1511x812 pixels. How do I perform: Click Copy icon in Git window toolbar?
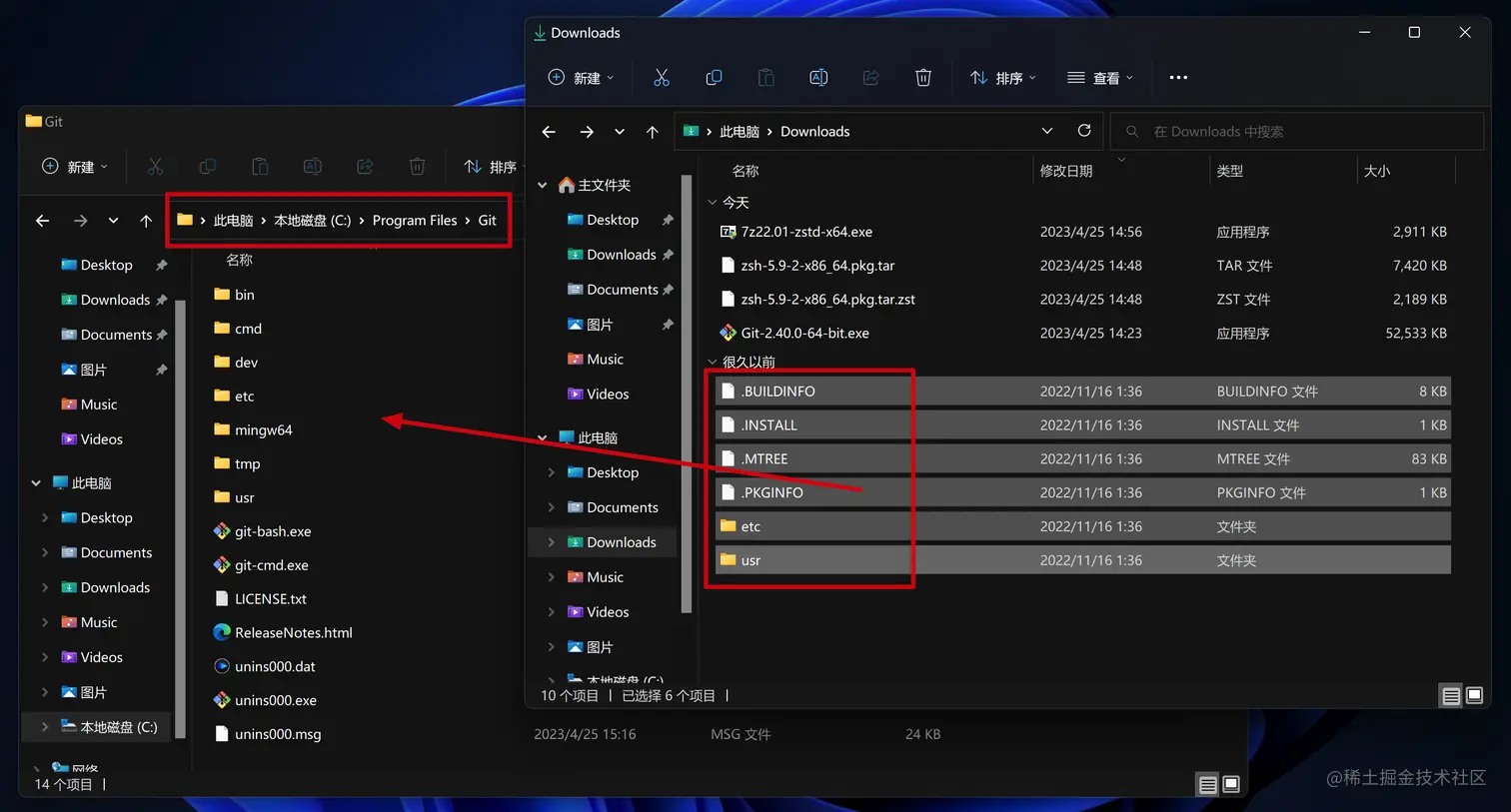(x=208, y=167)
